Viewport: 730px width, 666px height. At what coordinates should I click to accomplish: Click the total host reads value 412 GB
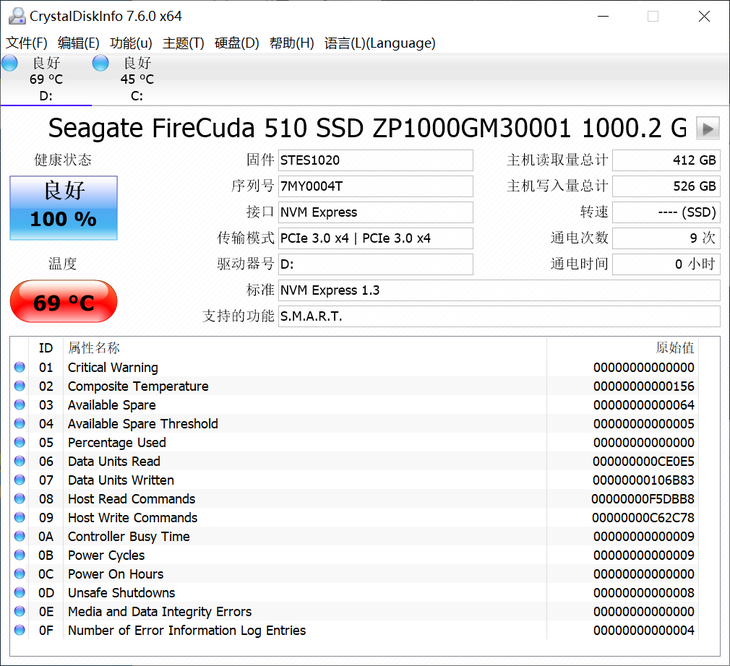[666, 160]
